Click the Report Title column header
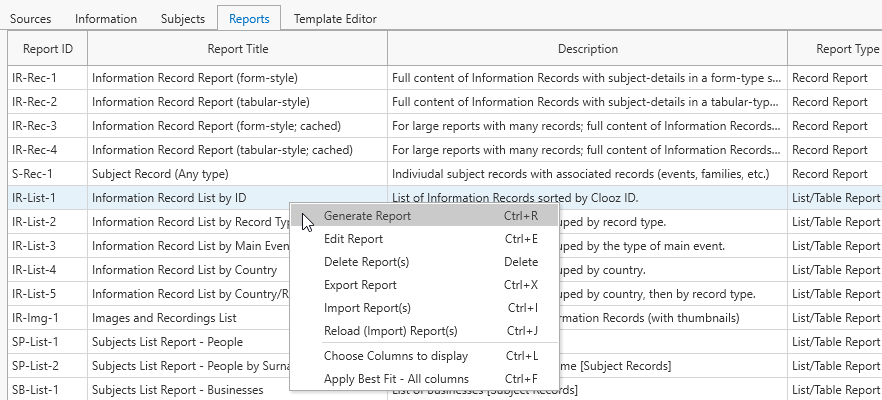Viewport: 882px width, 400px height. coord(237,49)
